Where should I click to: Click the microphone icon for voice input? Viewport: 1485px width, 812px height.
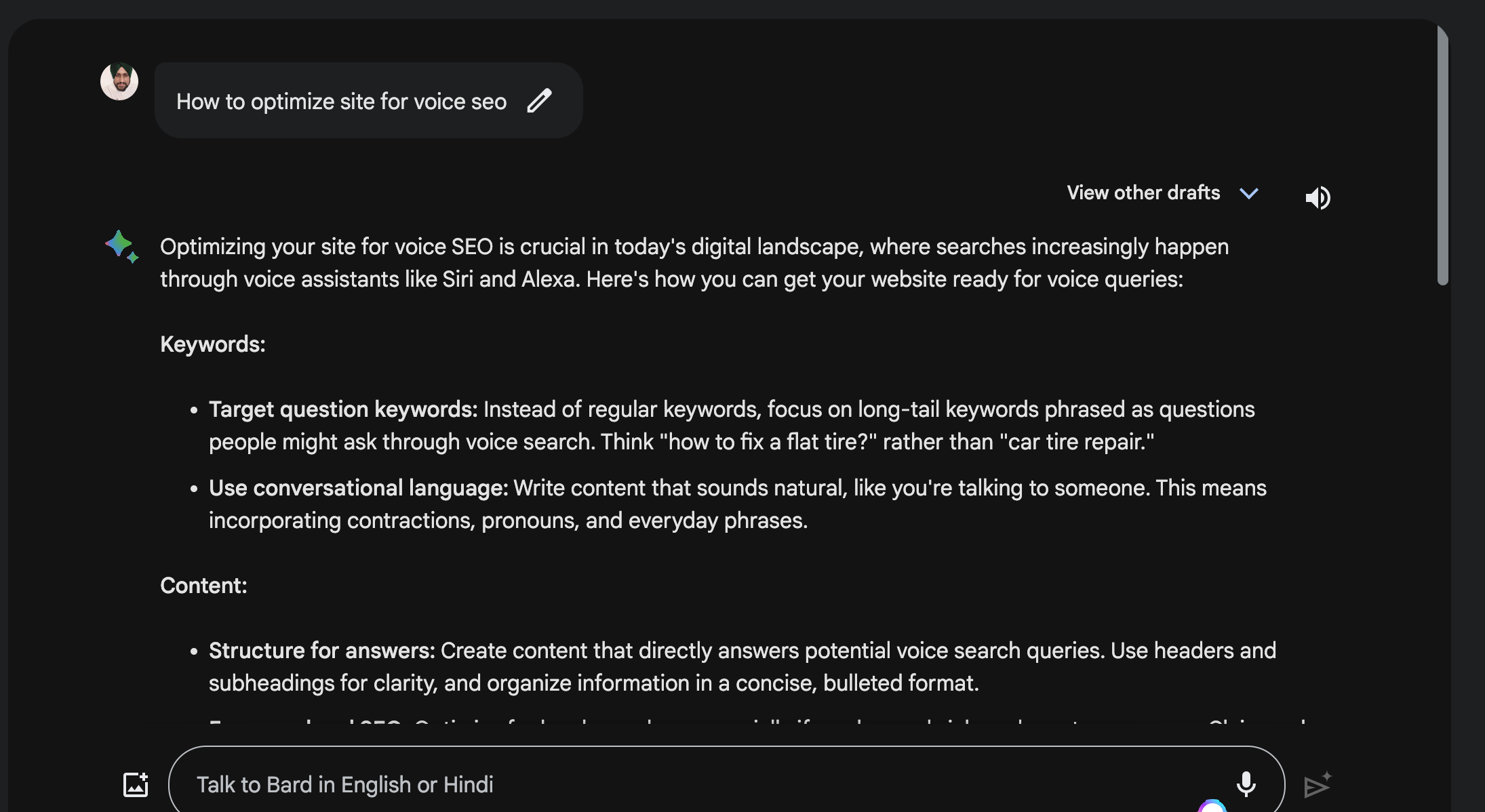[x=1246, y=784]
